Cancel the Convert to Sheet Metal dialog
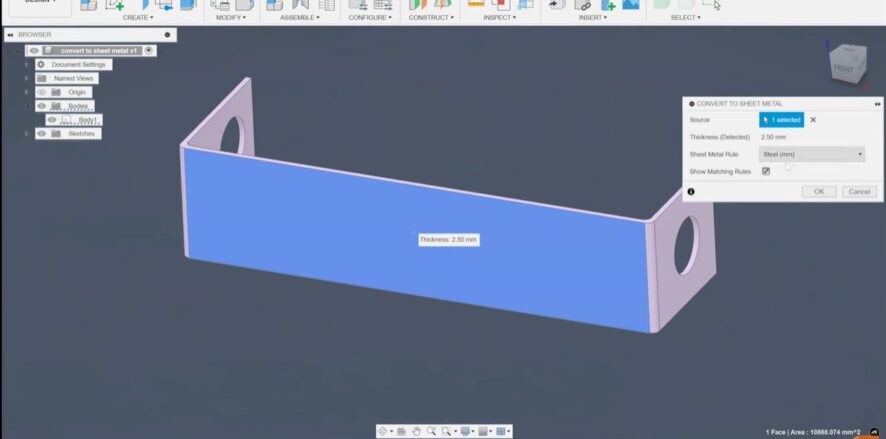The width and height of the screenshot is (886, 439). coord(859,192)
